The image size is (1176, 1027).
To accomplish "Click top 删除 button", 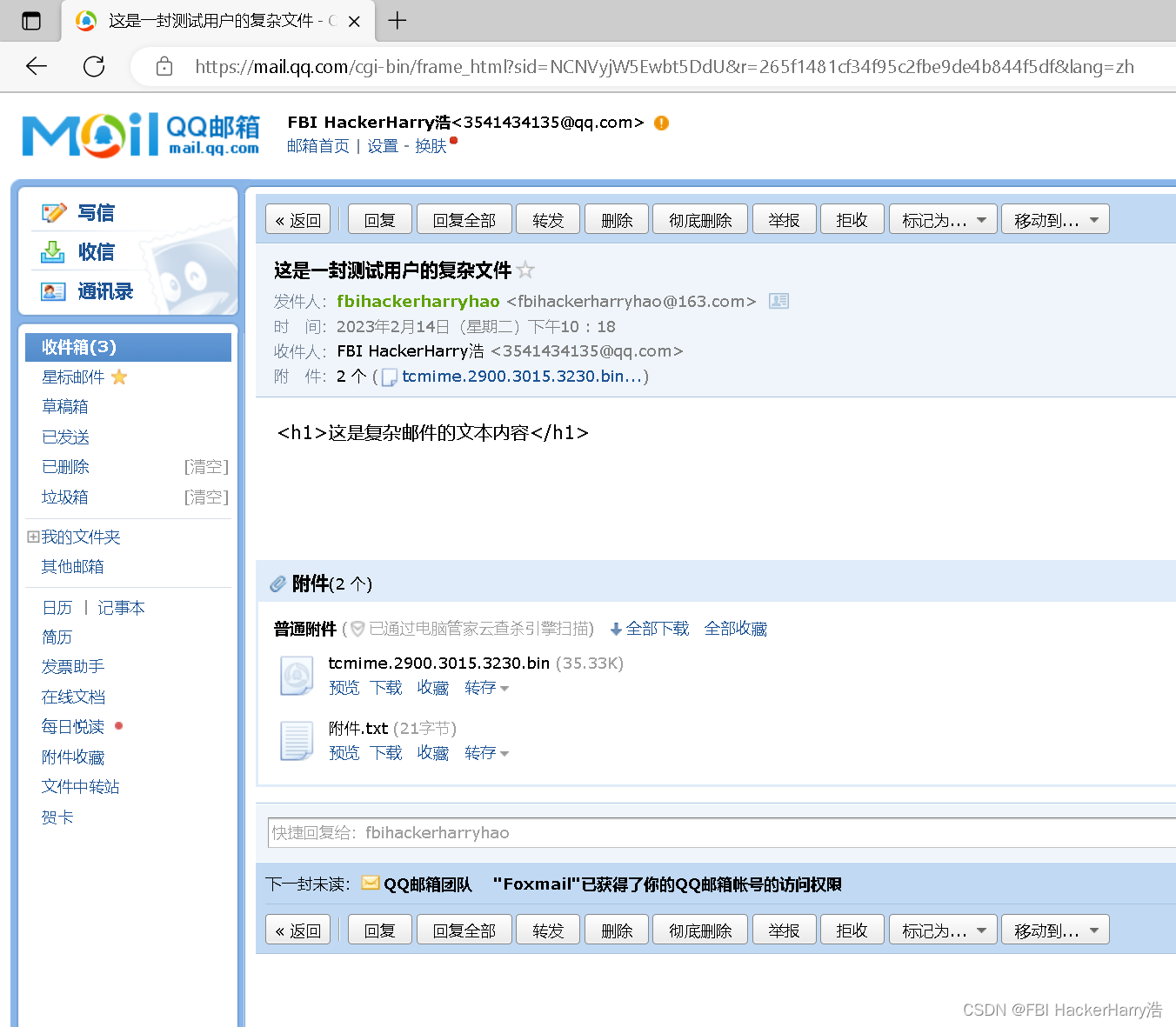I will [617, 219].
